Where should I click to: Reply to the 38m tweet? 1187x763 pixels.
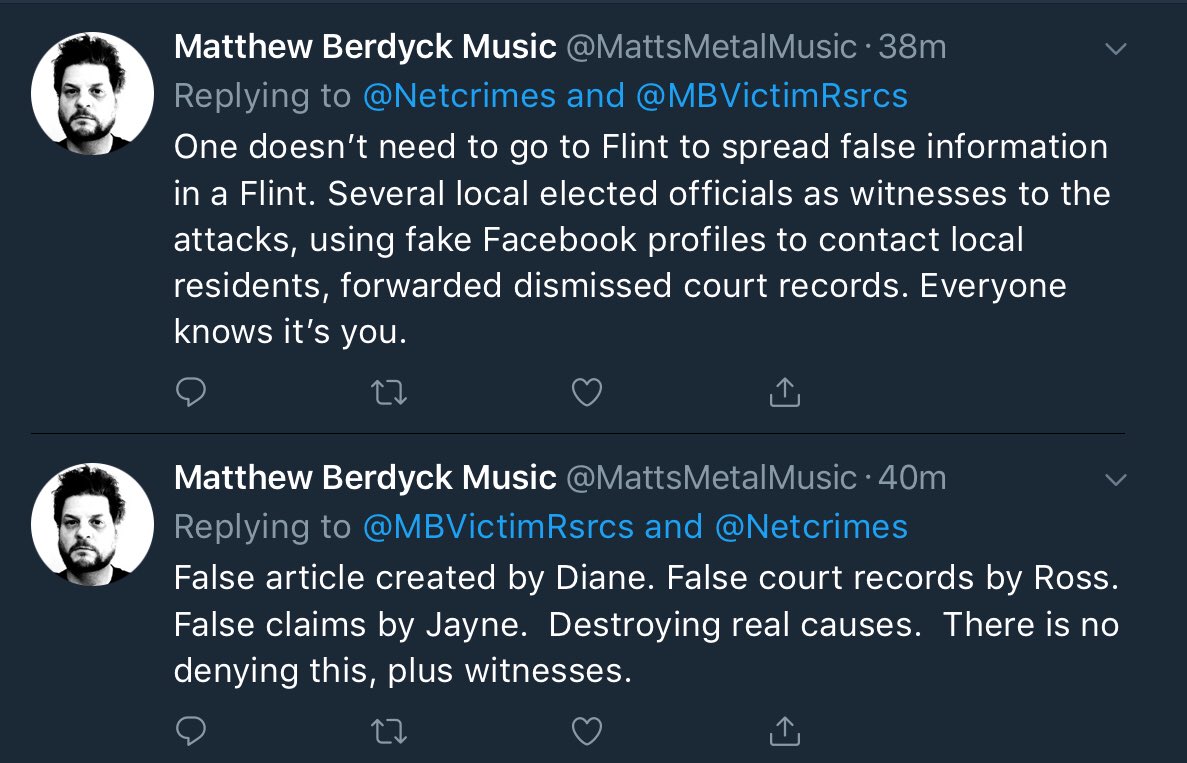[191, 392]
